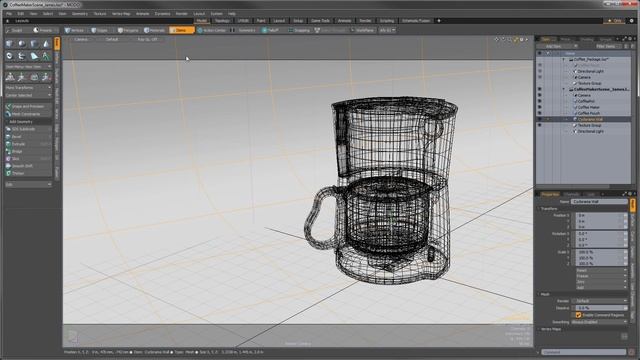Open the Render menu
This screenshot has height=360, width=640.
(182, 13)
